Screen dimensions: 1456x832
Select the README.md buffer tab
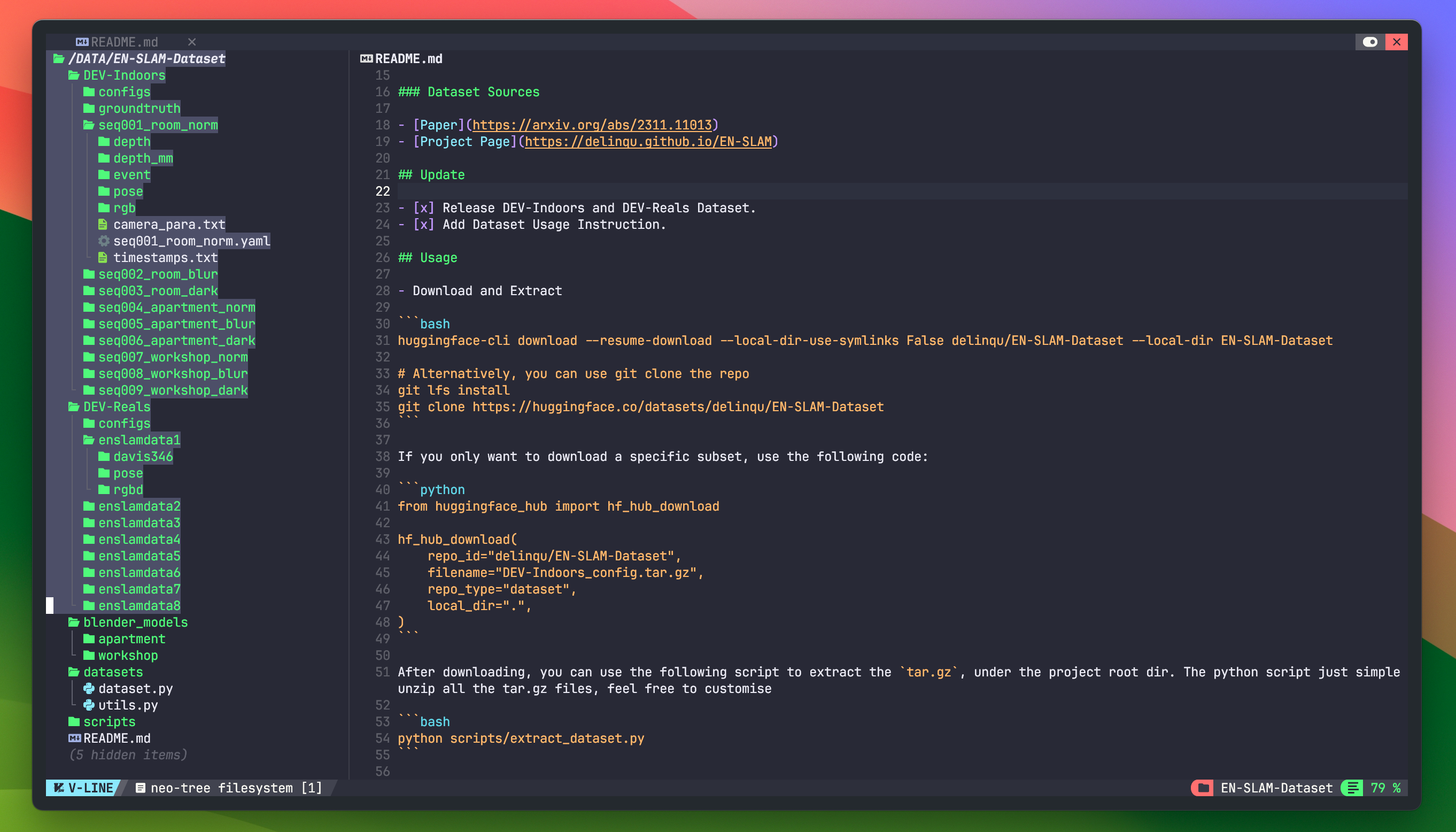point(124,42)
